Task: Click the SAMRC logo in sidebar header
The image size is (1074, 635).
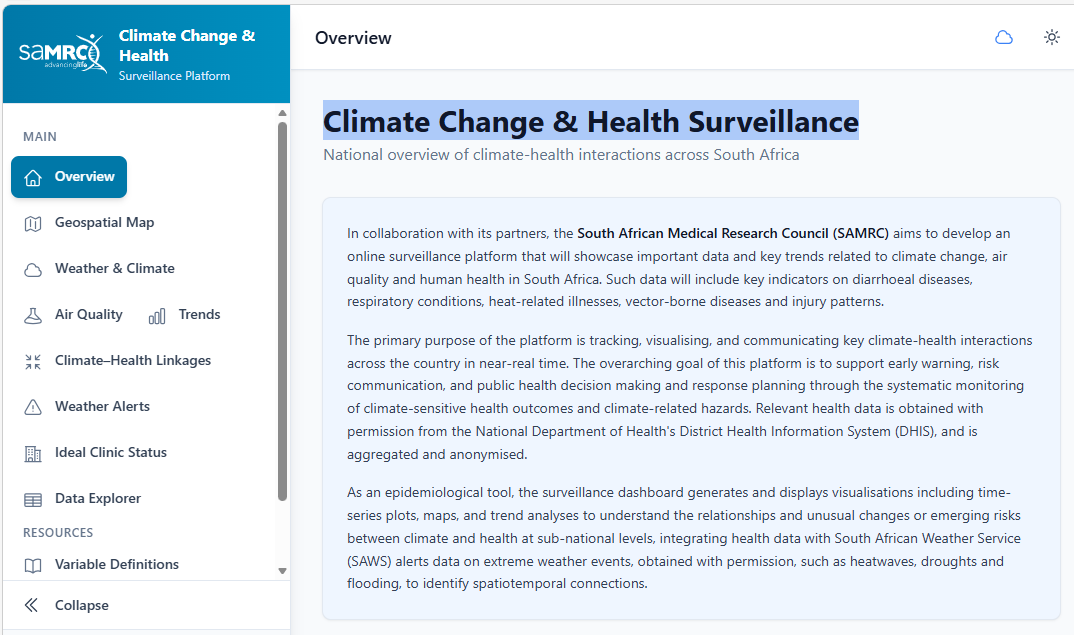Action: pyautogui.click(x=63, y=53)
